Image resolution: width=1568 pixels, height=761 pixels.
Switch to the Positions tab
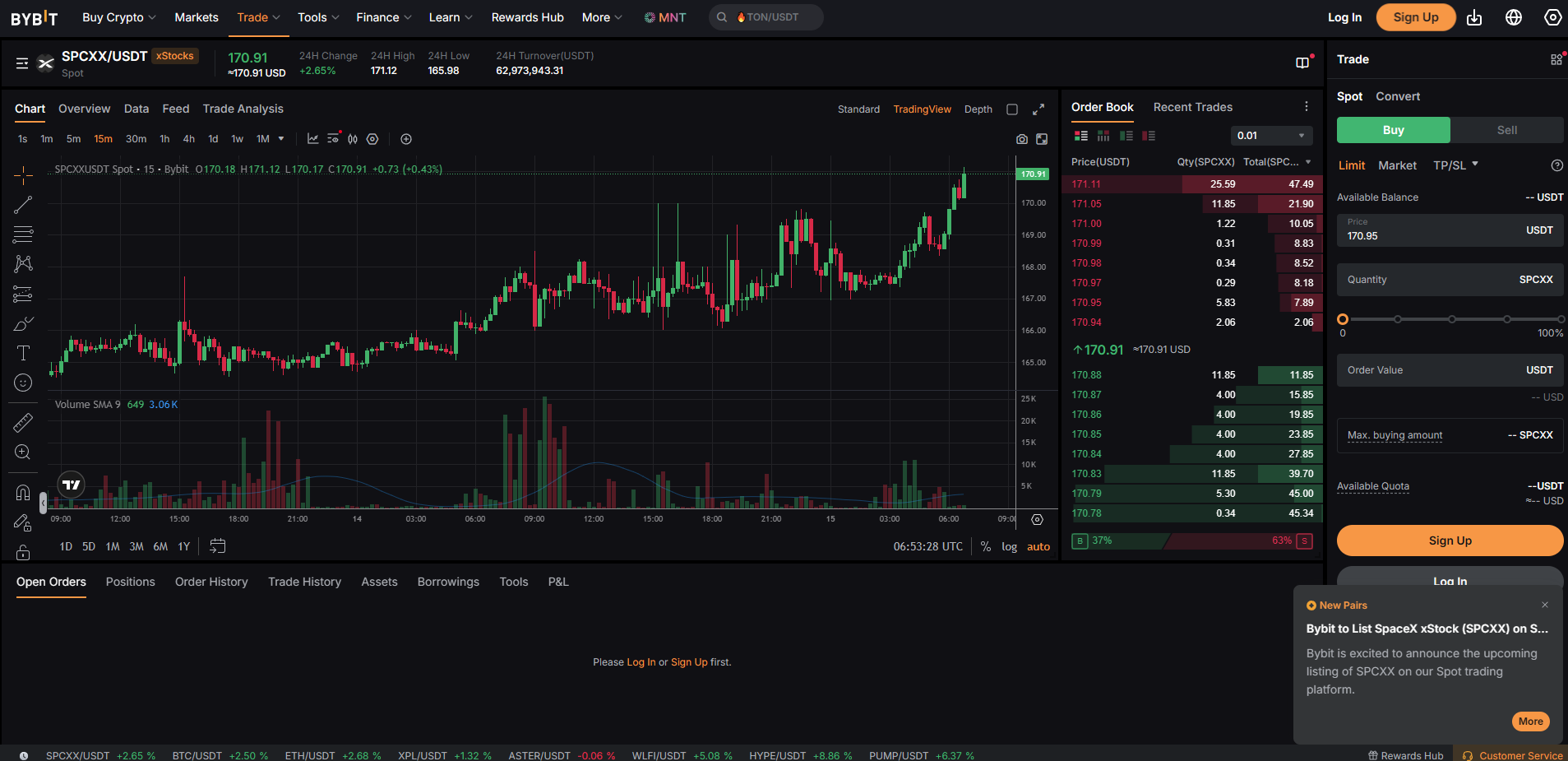point(131,582)
